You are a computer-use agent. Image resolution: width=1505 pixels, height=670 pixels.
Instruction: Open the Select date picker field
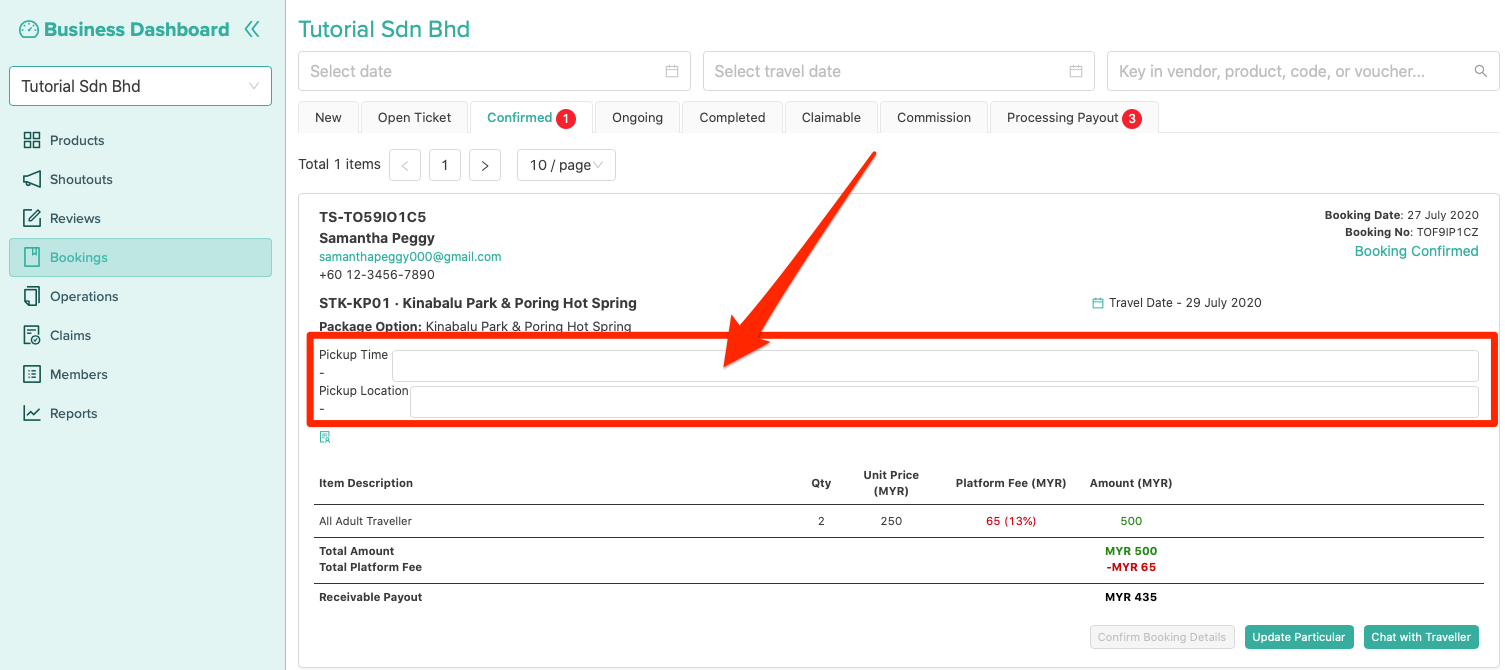pyautogui.click(x=494, y=71)
